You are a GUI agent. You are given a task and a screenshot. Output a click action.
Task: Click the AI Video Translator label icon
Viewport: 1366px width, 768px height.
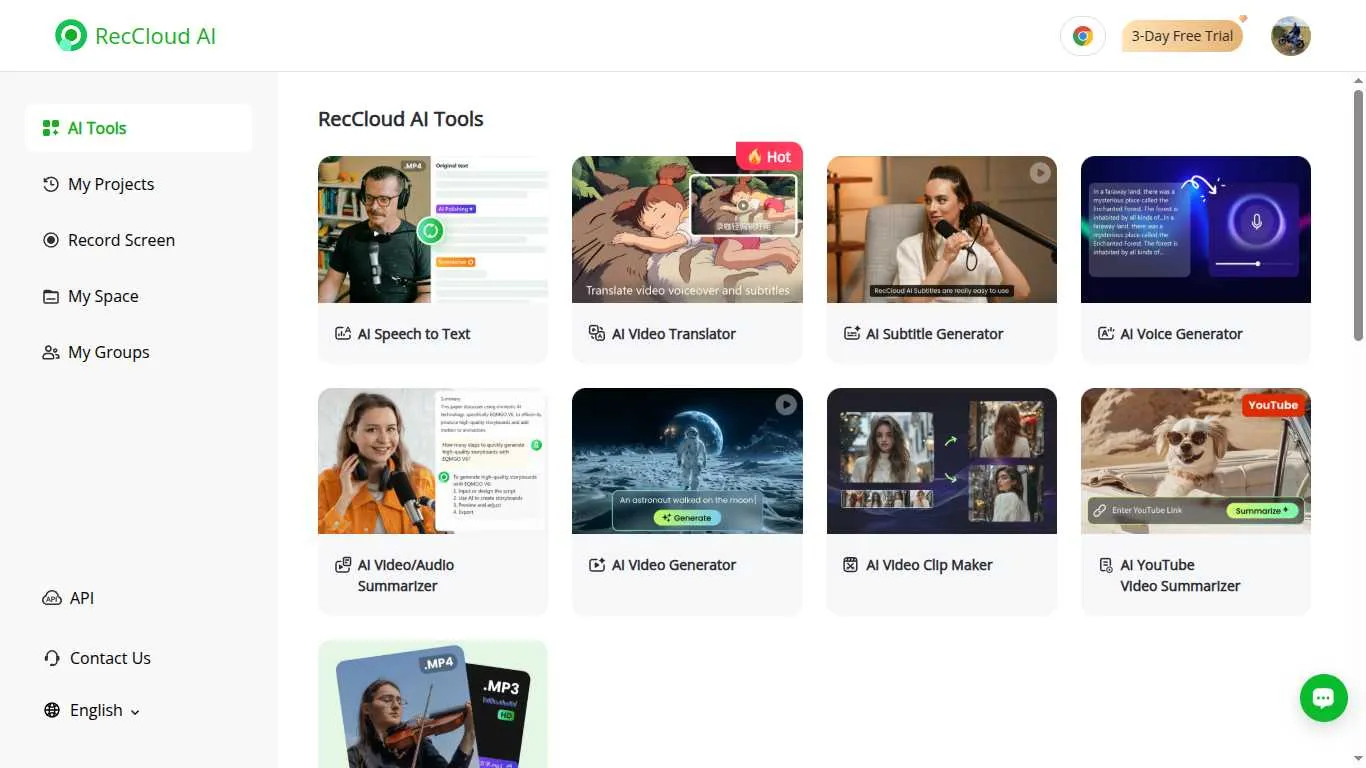[597, 334]
